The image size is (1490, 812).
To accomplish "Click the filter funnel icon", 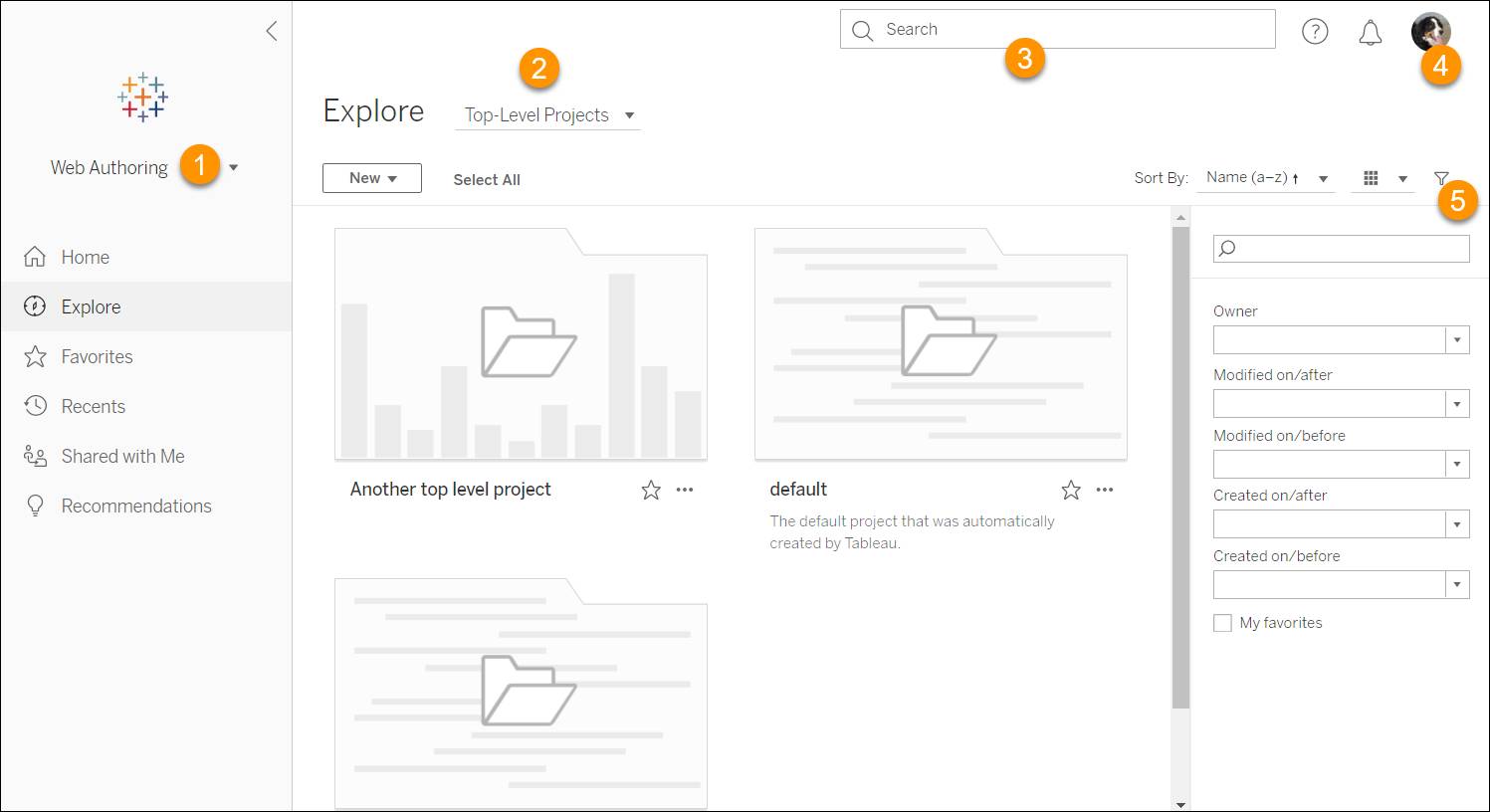I will (1441, 178).
